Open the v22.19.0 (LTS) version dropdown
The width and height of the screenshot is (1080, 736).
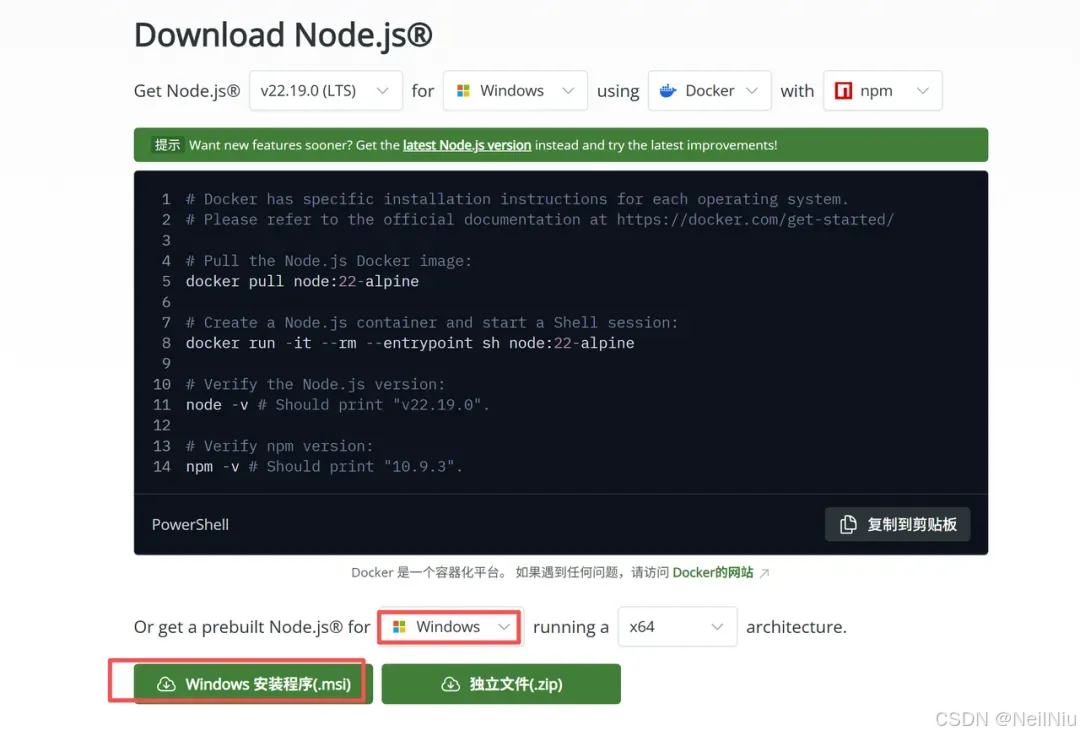coord(326,91)
